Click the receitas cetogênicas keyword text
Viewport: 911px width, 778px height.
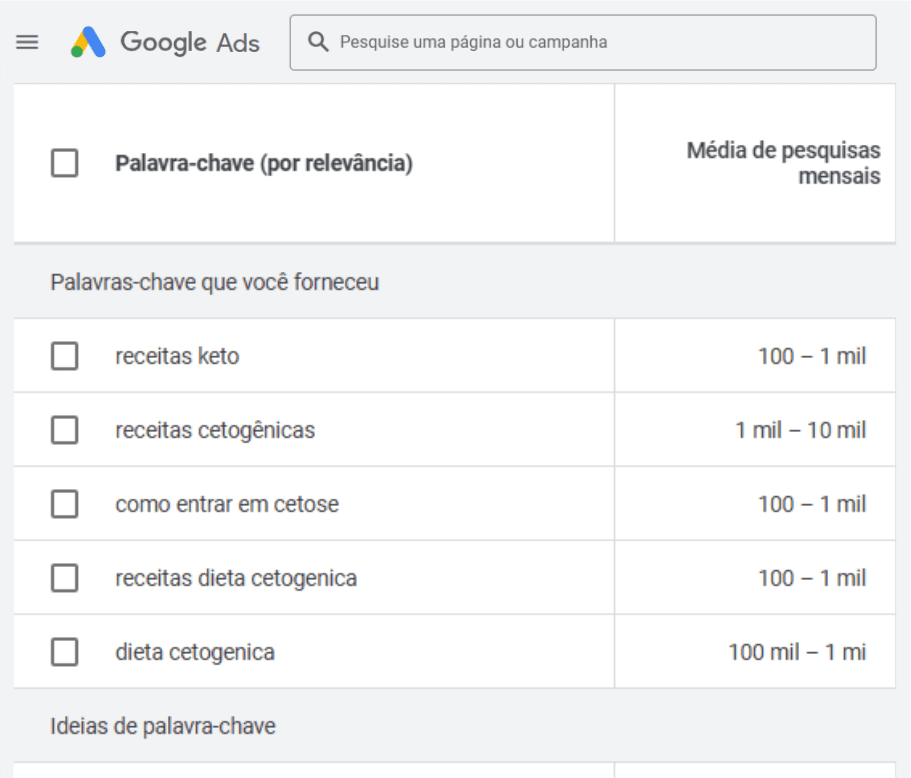215,430
